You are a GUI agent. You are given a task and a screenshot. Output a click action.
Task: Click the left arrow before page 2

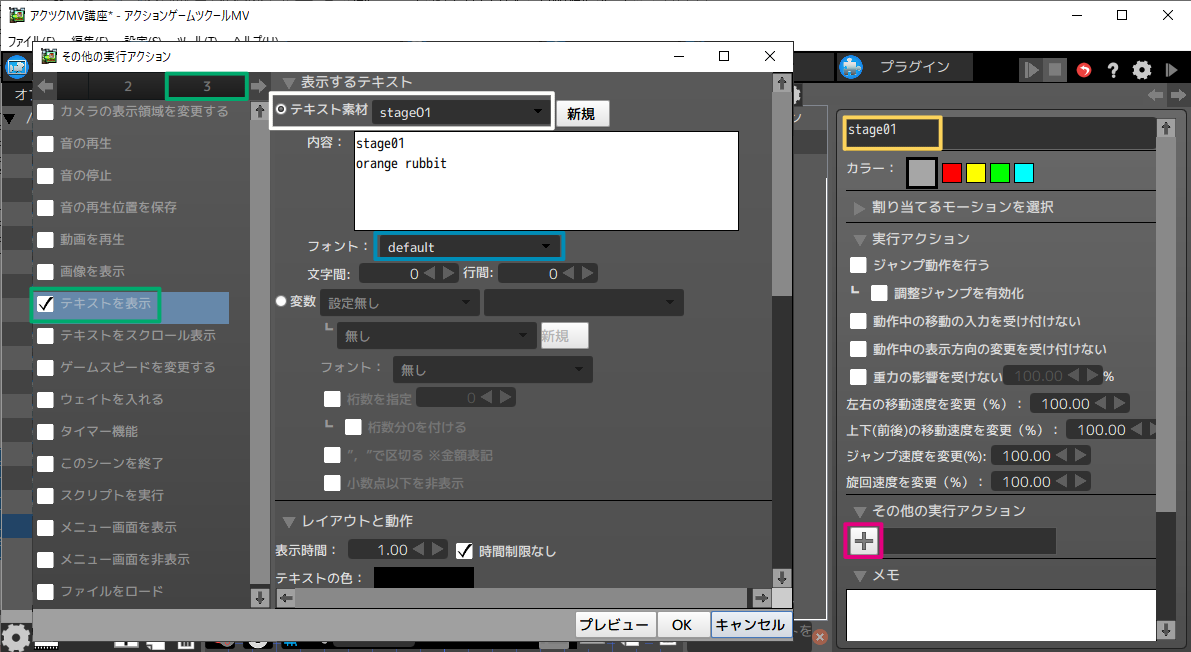click(46, 86)
